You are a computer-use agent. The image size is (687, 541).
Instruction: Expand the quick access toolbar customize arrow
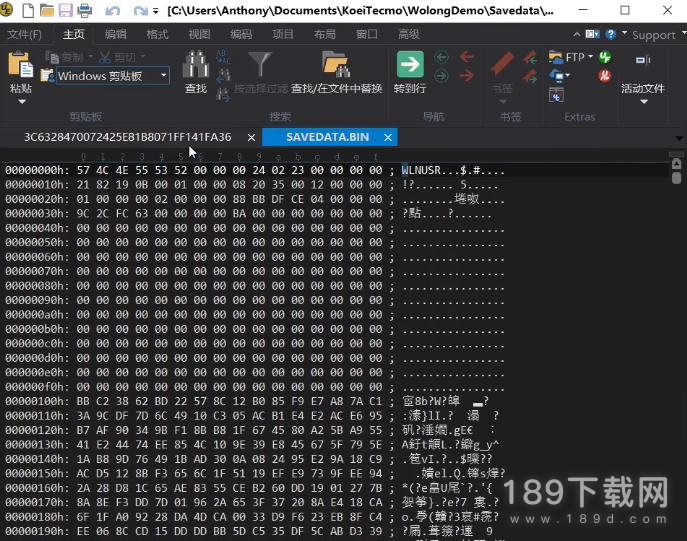click(x=156, y=12)
